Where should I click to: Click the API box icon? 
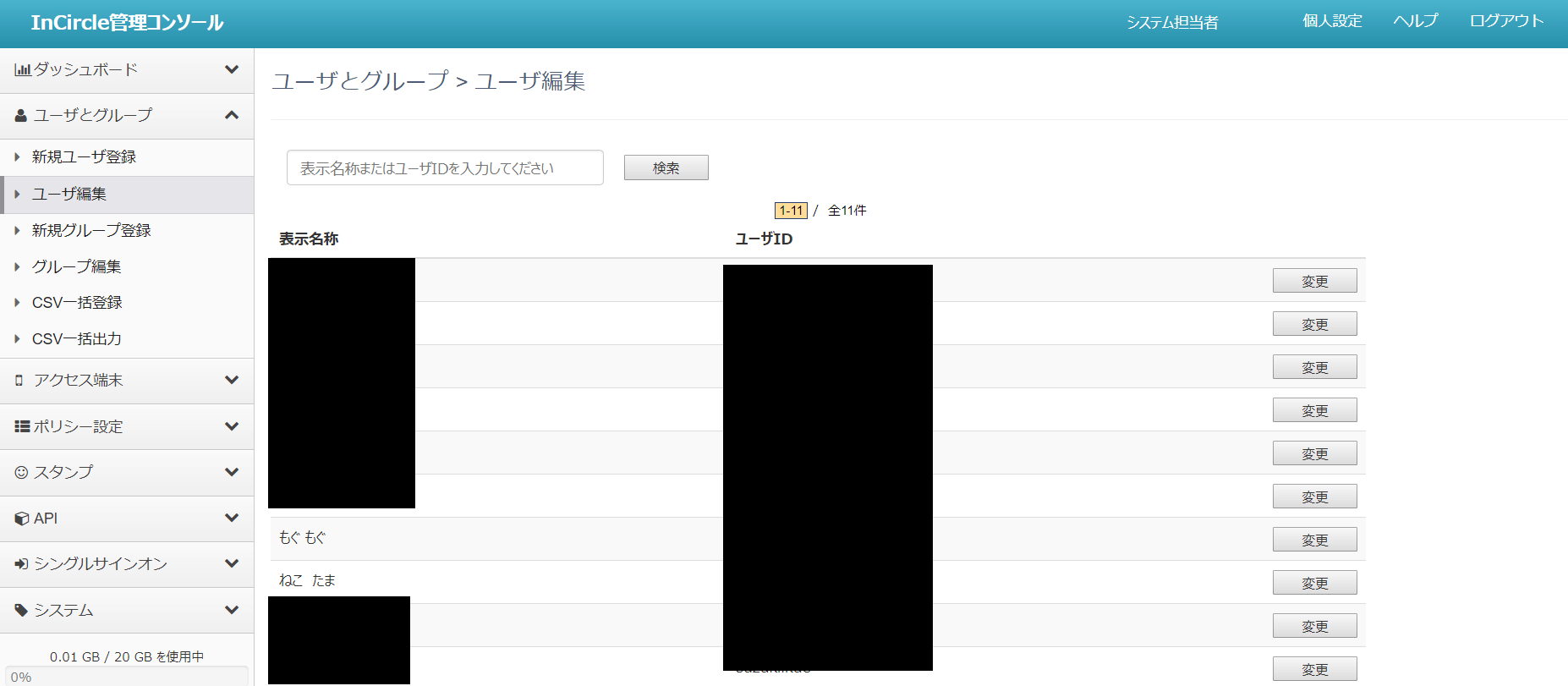(x=22, y=519)
